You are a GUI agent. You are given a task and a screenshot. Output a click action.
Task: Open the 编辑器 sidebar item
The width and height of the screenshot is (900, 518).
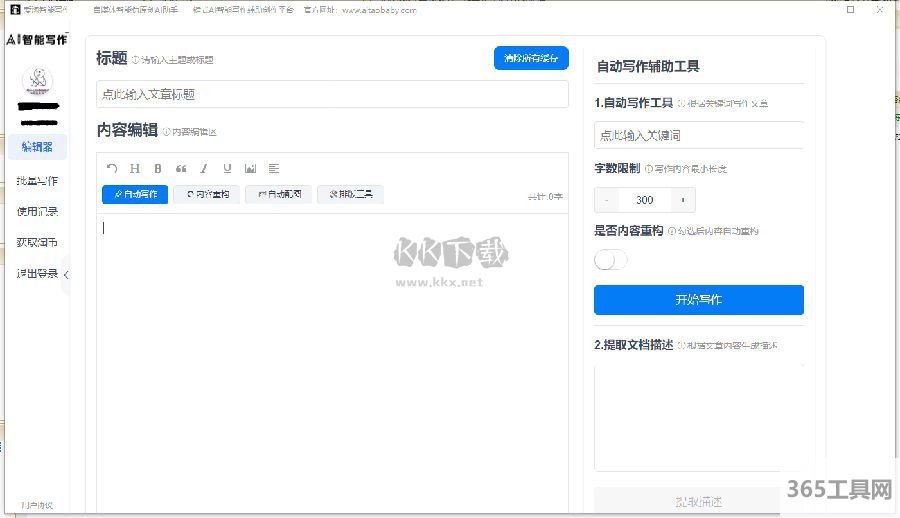(37, 147)
